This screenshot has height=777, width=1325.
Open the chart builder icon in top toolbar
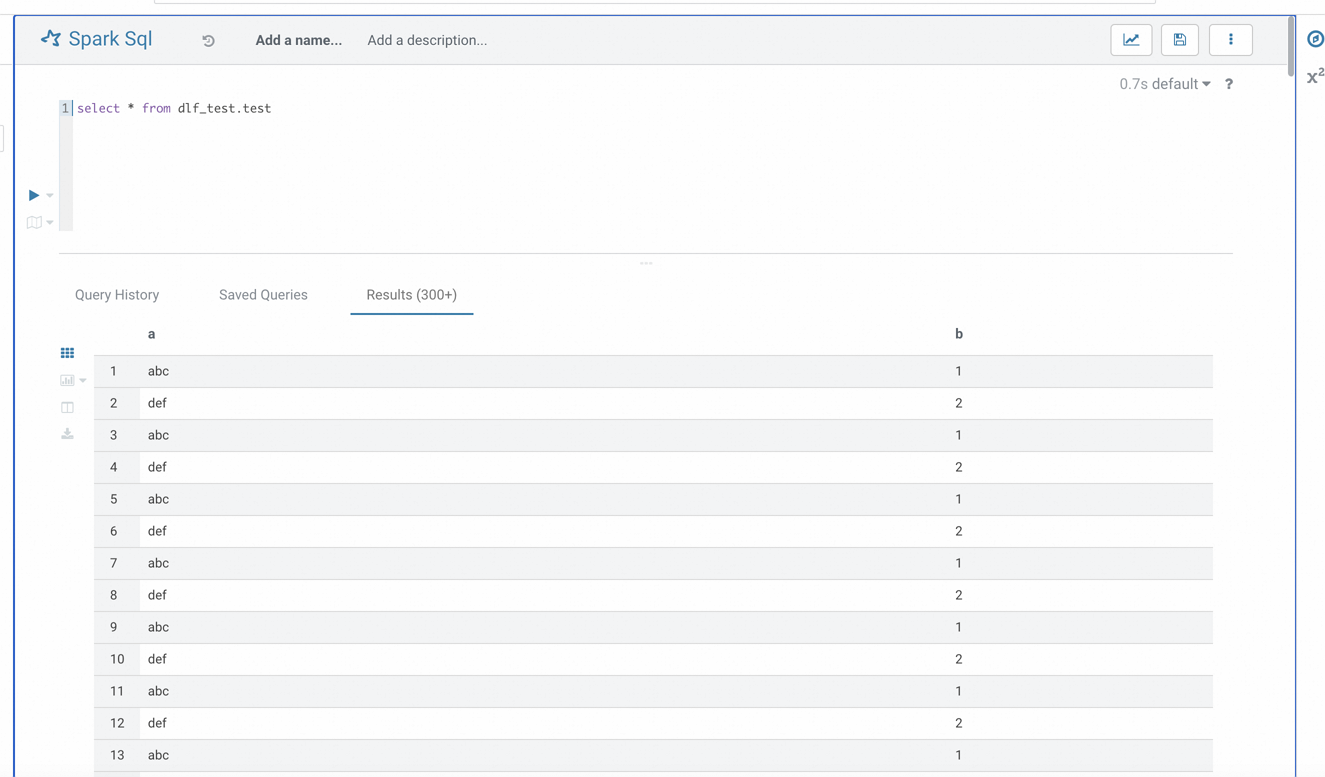(x=1131, y=39)
